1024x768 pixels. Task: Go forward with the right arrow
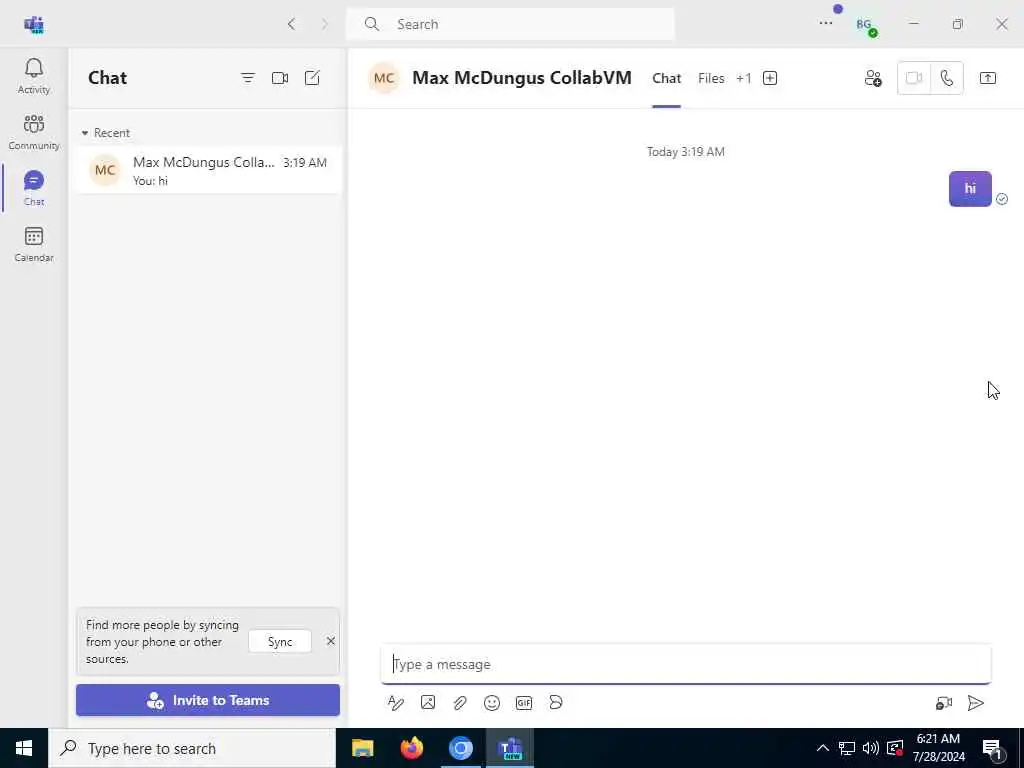coord(325,24)
